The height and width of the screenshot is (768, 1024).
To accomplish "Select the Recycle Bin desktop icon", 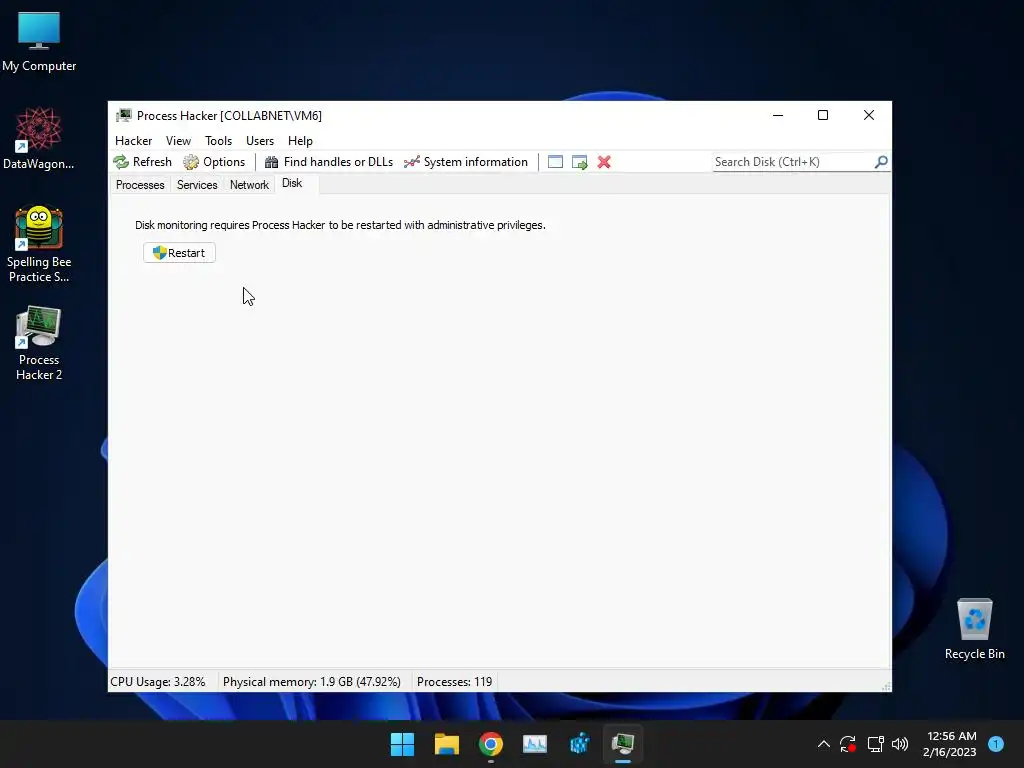I will click(974, 630).
